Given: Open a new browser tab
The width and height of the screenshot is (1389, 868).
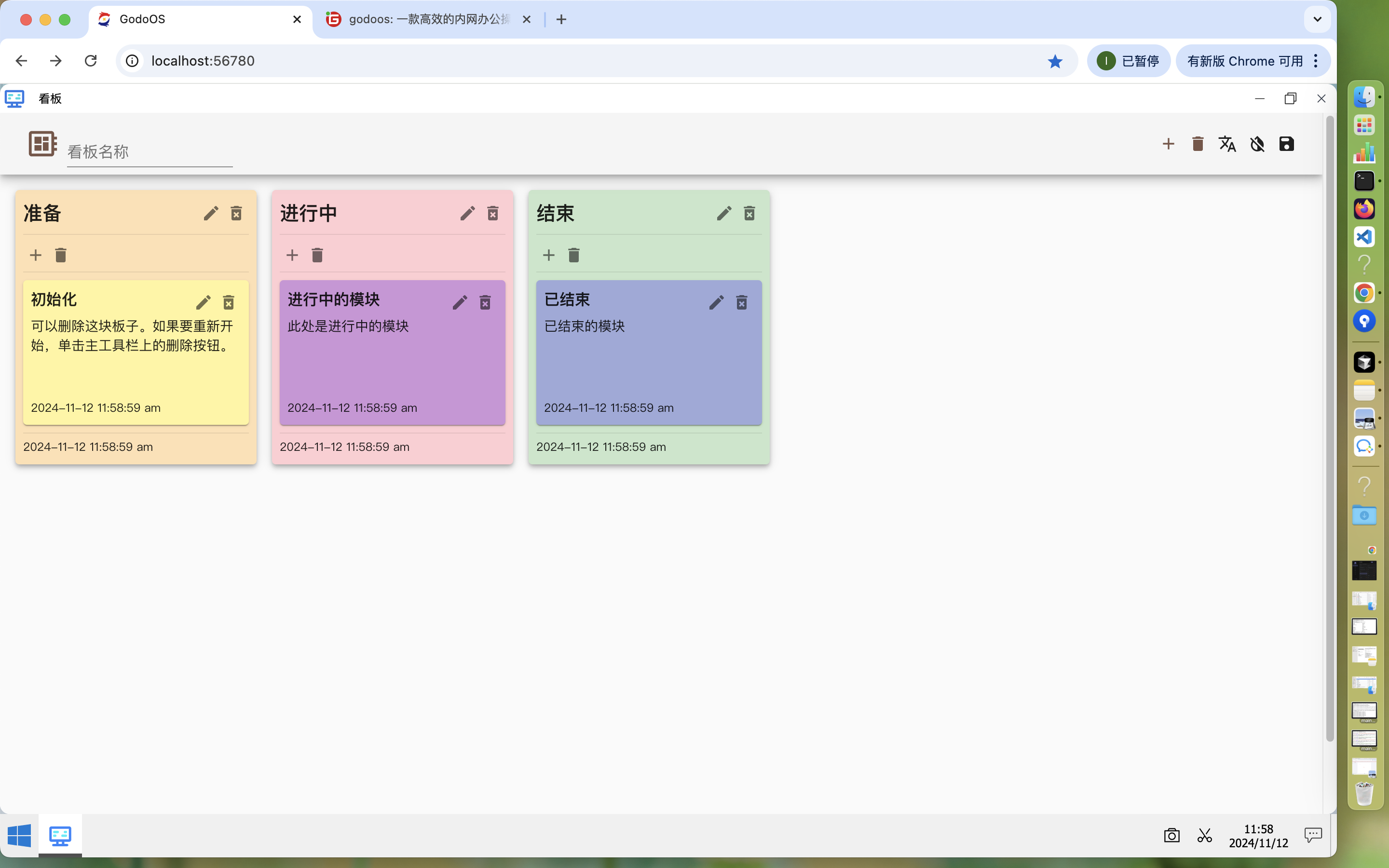Looking at the screenshot, I should (x=561, y=19).
